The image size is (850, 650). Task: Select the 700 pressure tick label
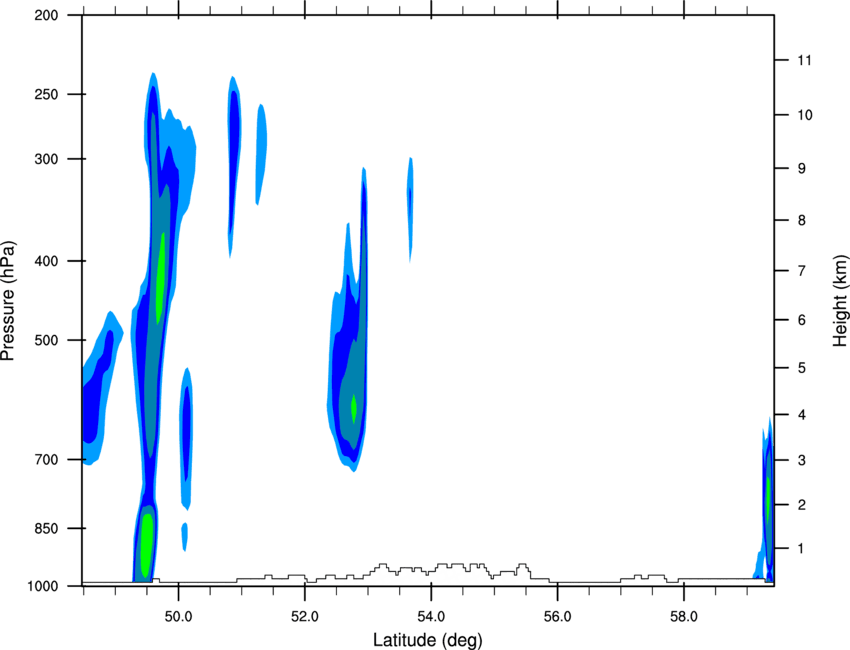click(x=46, y=460)
